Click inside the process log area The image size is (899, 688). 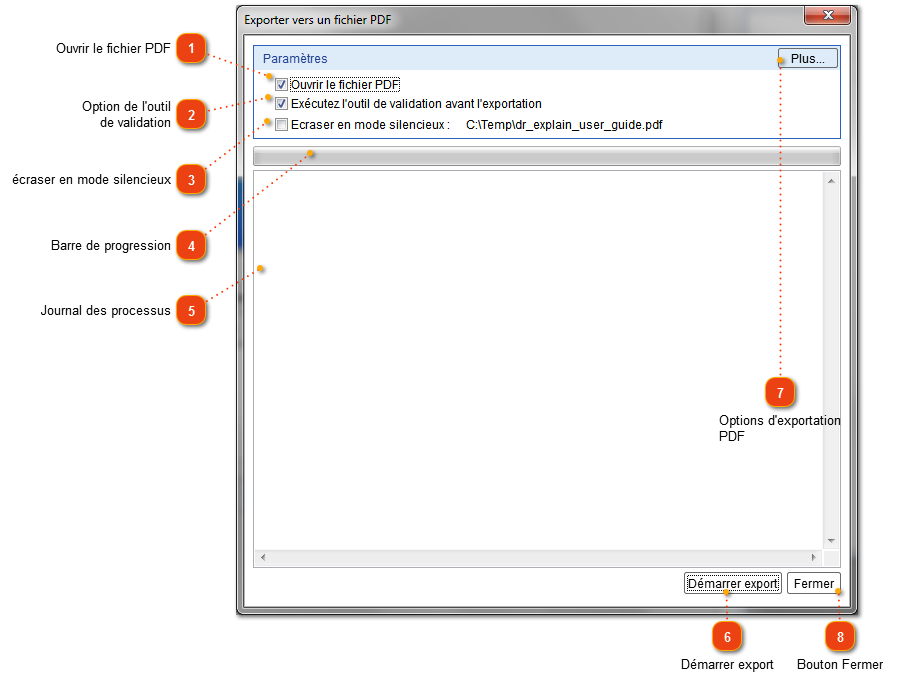538,360
